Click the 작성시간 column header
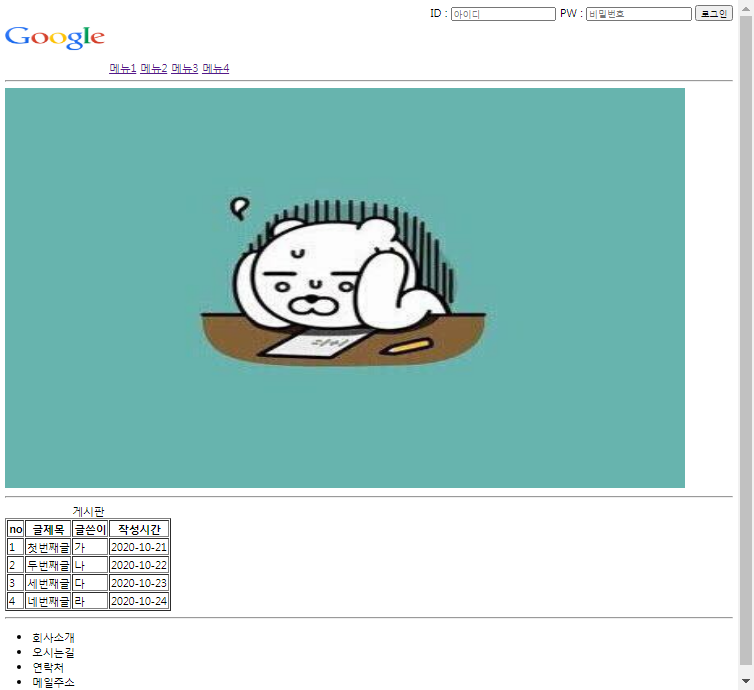The height and width of the screenshot is (690, 754). (139, 529)
